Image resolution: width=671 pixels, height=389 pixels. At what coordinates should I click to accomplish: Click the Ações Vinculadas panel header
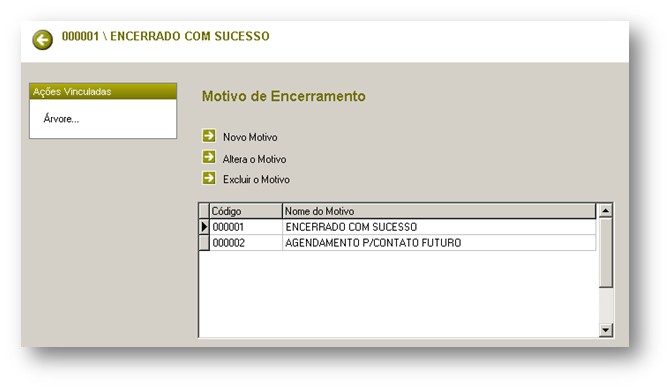103,92
